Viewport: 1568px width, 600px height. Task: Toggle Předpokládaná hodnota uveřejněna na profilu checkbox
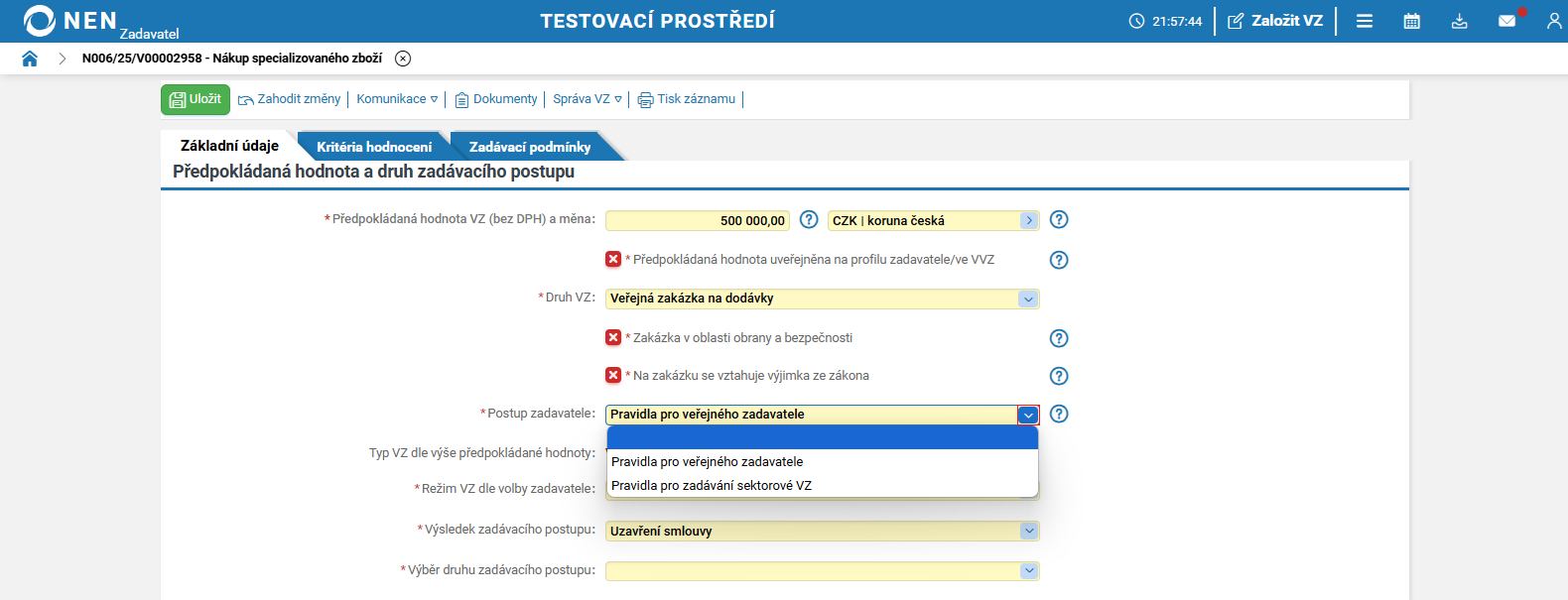click(613, 259)
